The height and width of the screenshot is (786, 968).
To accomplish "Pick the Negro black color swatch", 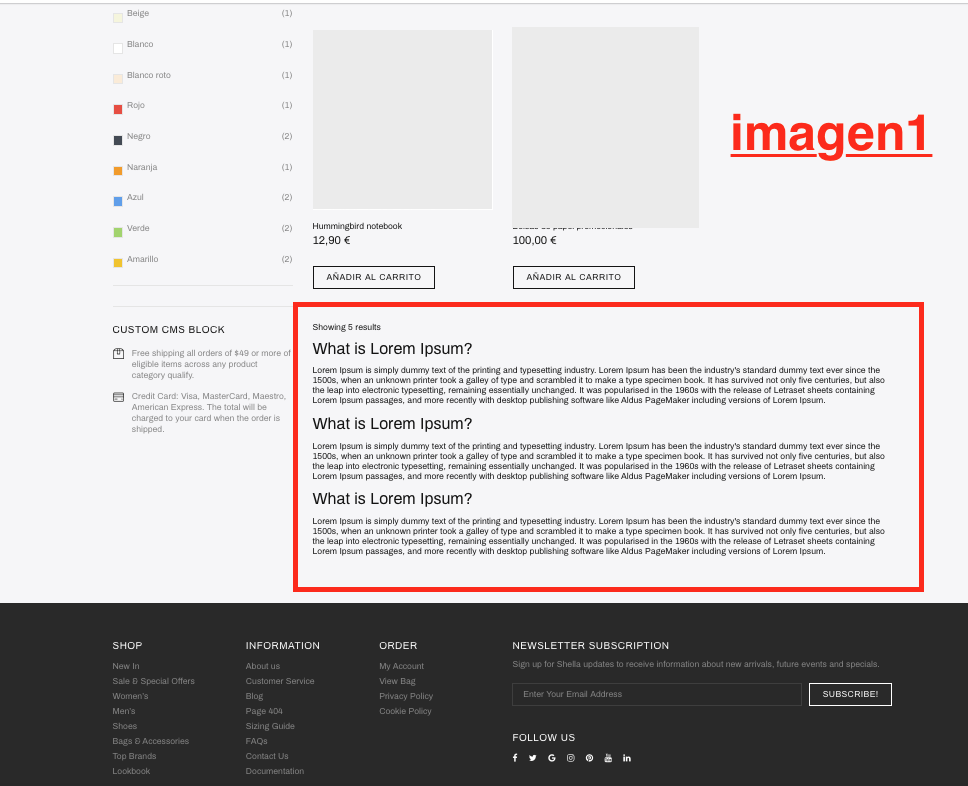I will pos(118,141).
